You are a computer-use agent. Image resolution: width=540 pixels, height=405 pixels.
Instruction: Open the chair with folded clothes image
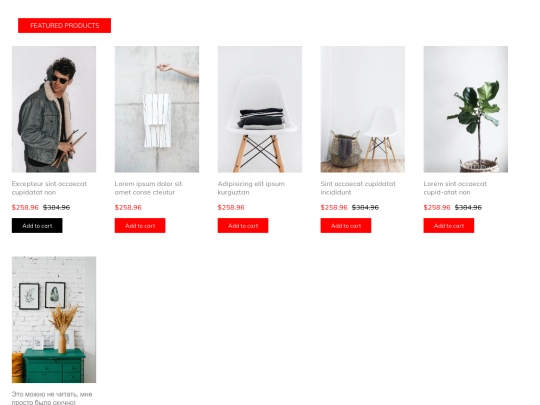coord(260,109)
